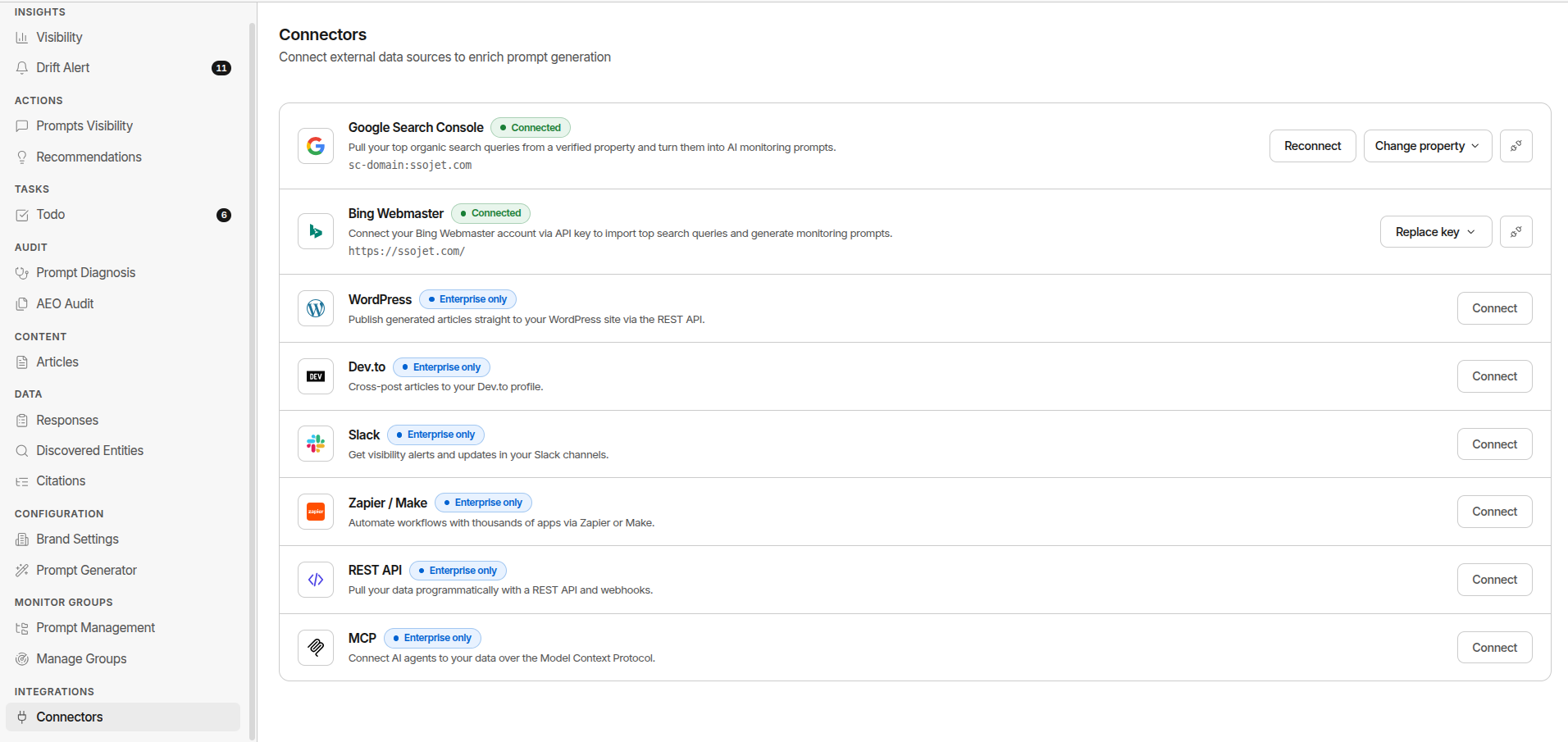Go to Drift Alert page
The height and width of the screenshot is (742, 1568).
[x=123, y=68]
